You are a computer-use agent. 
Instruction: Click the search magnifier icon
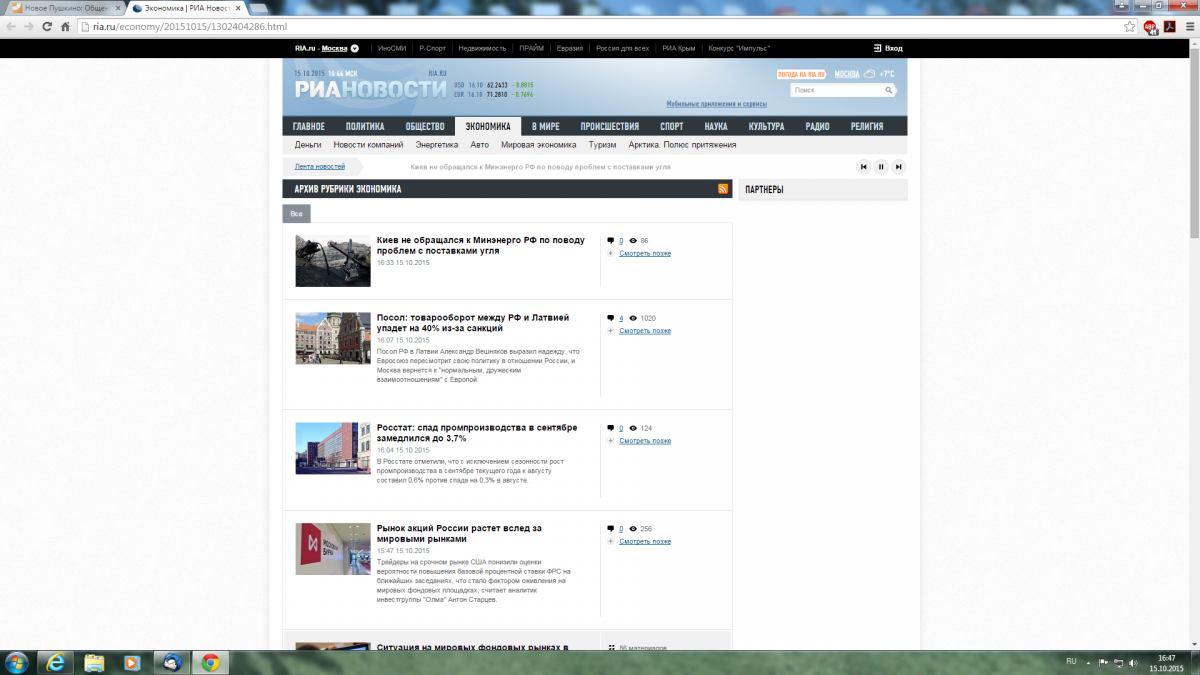[888, 90]
